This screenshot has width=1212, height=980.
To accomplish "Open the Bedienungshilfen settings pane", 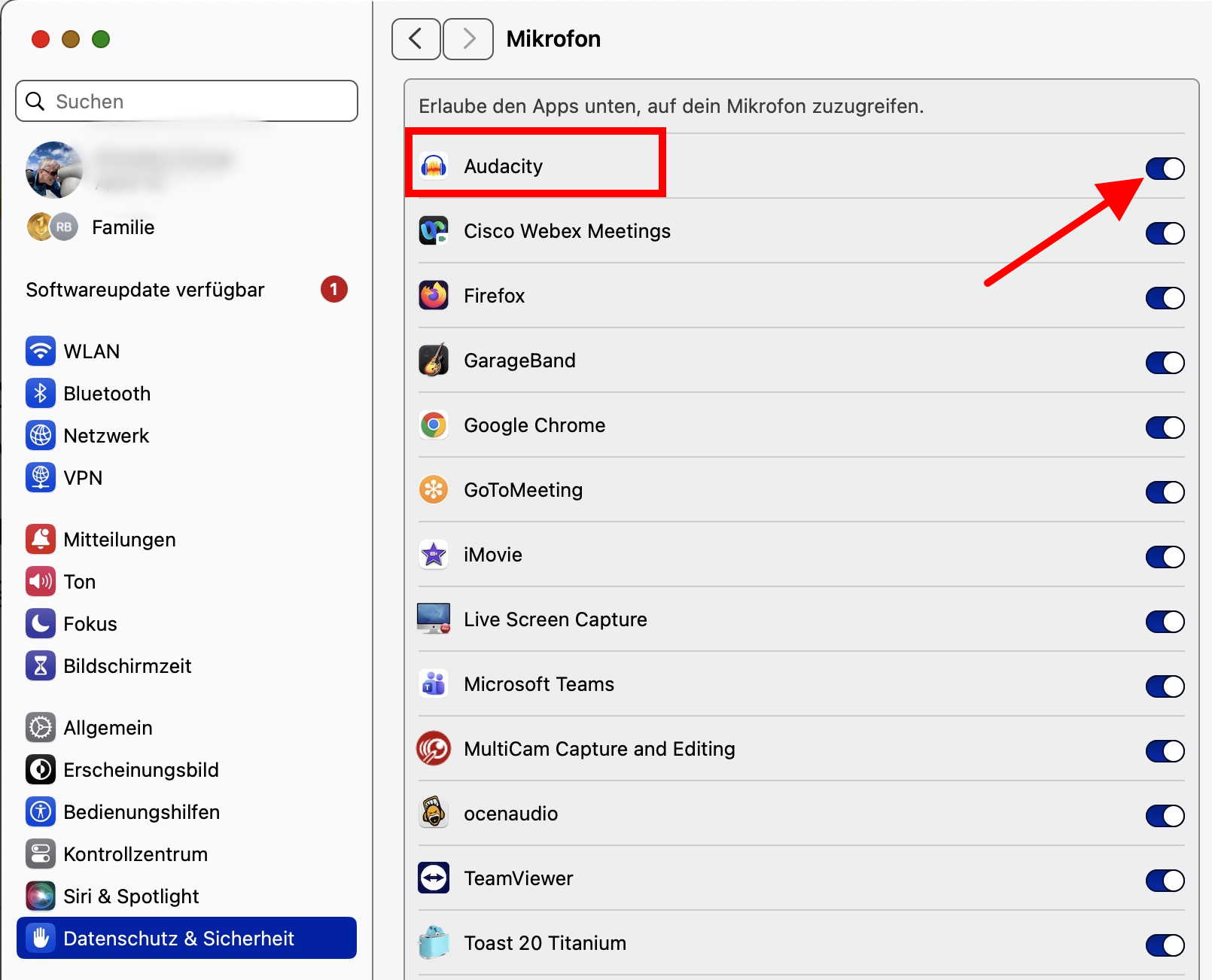I will coord(187,811).
